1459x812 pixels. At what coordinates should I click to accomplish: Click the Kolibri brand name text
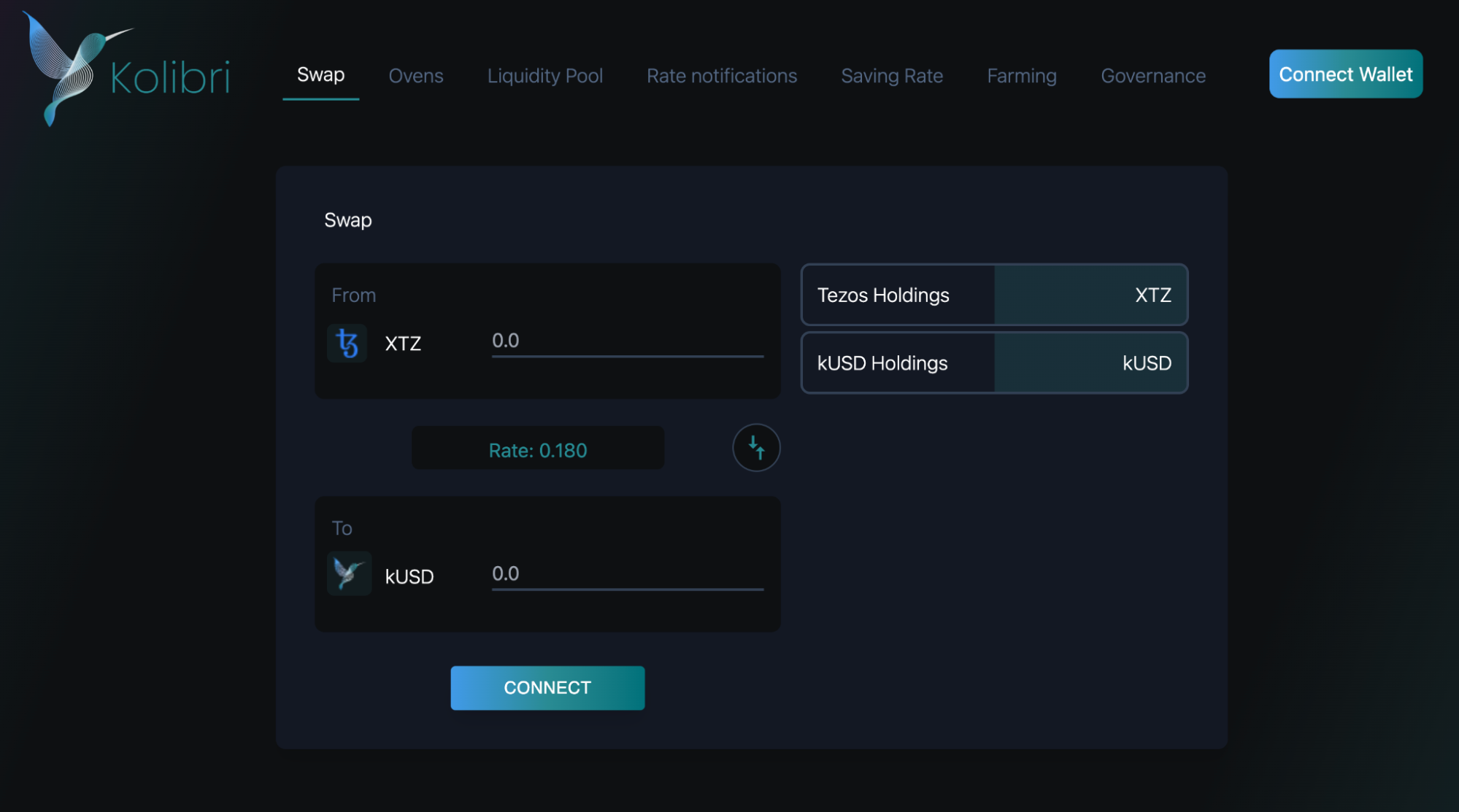(170, 77)
